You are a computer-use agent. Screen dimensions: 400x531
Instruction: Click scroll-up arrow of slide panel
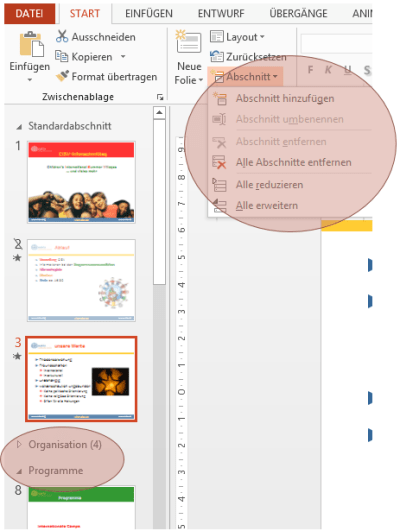click(159, 112)
